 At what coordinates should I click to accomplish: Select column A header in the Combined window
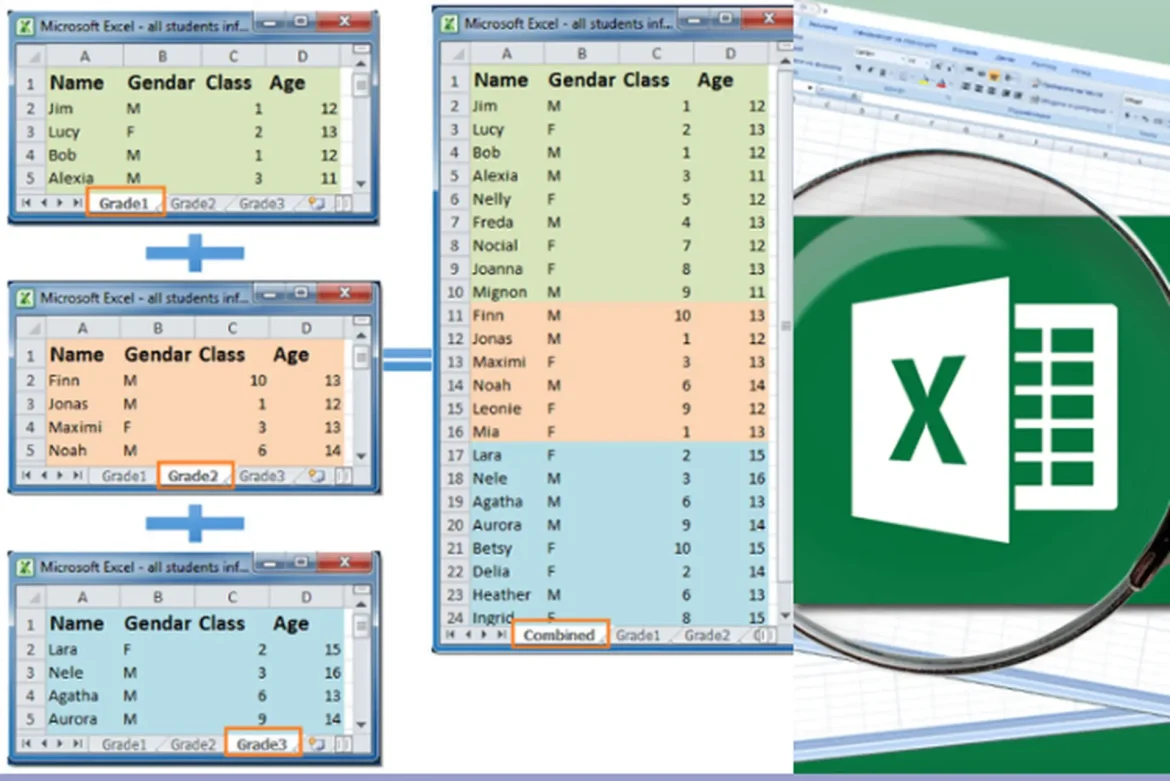click(506, 54)
